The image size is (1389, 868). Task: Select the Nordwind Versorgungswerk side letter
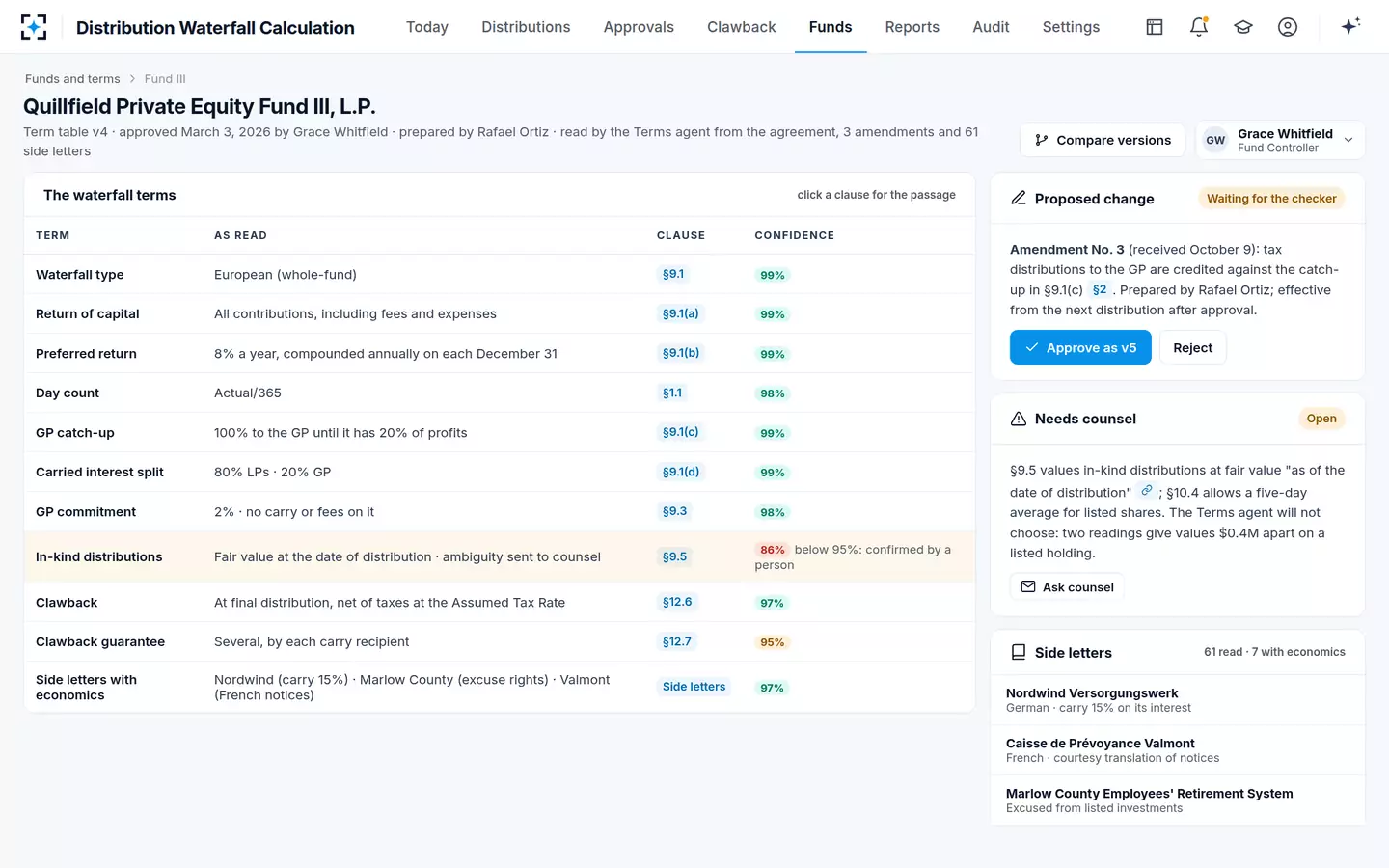point(1178,700)
